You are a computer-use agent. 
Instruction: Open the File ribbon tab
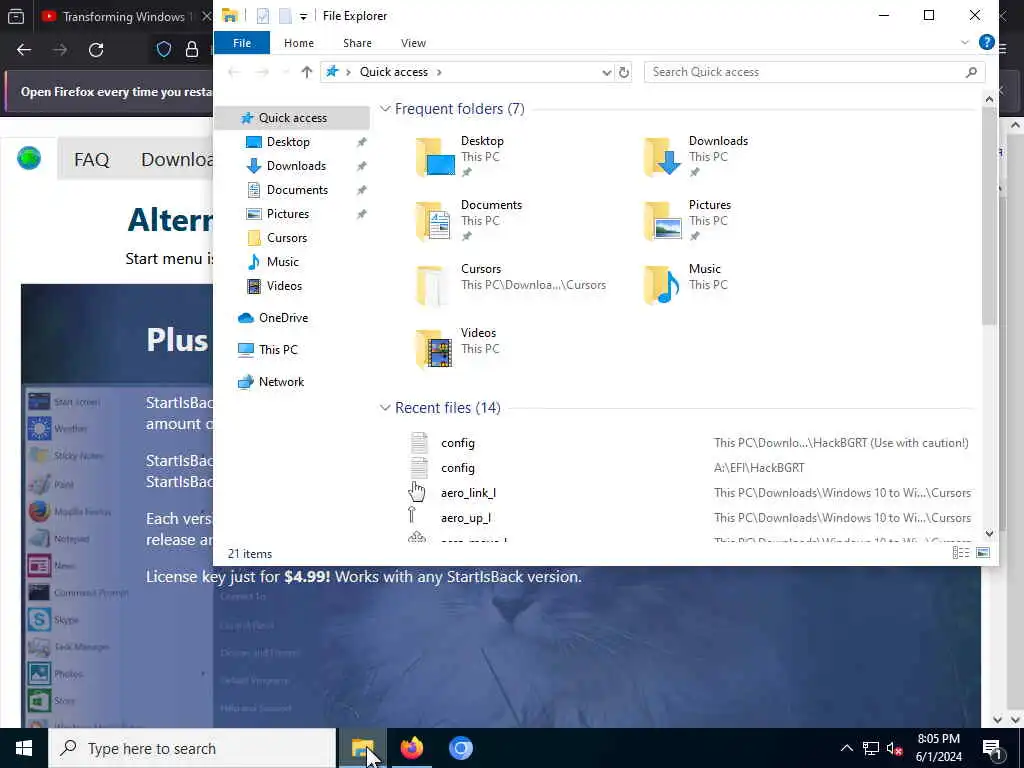(x=242, y=43)
